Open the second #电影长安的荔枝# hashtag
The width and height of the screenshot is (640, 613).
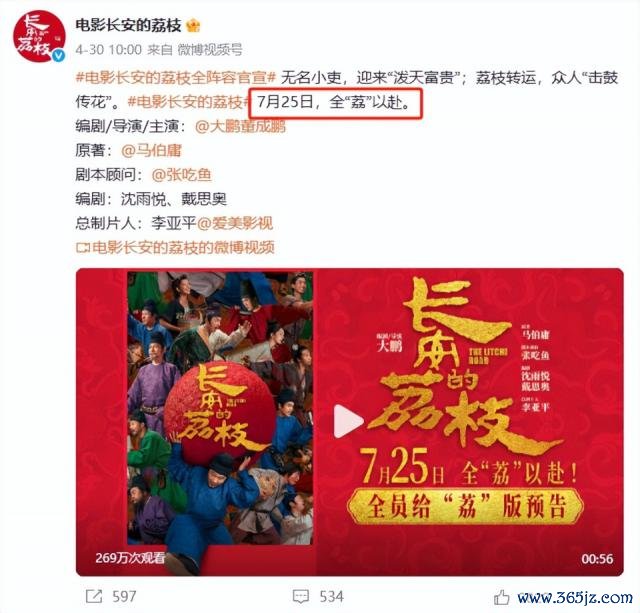pos(189,102)
